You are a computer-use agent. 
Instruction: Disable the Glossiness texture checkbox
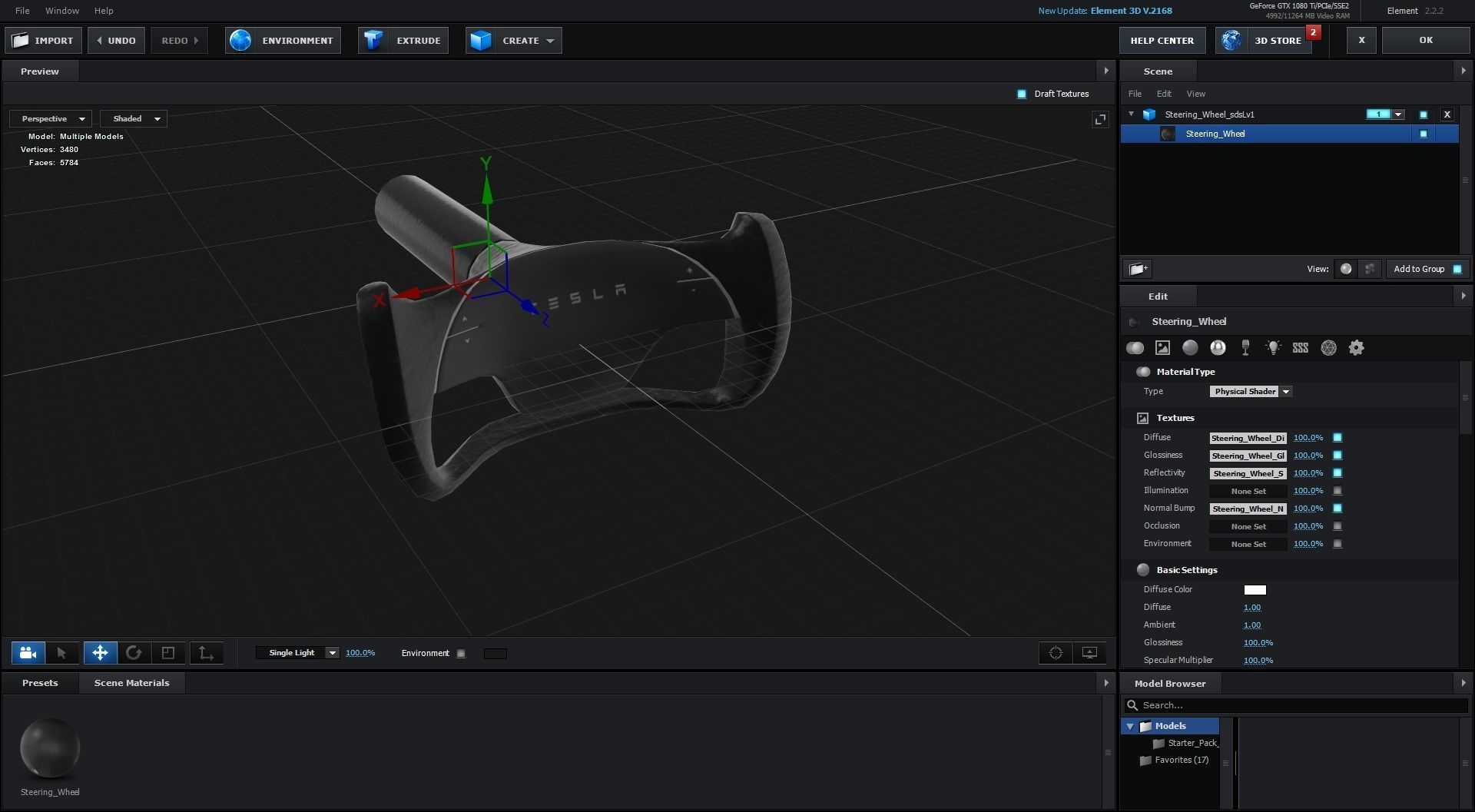(x=1337, y=456)
